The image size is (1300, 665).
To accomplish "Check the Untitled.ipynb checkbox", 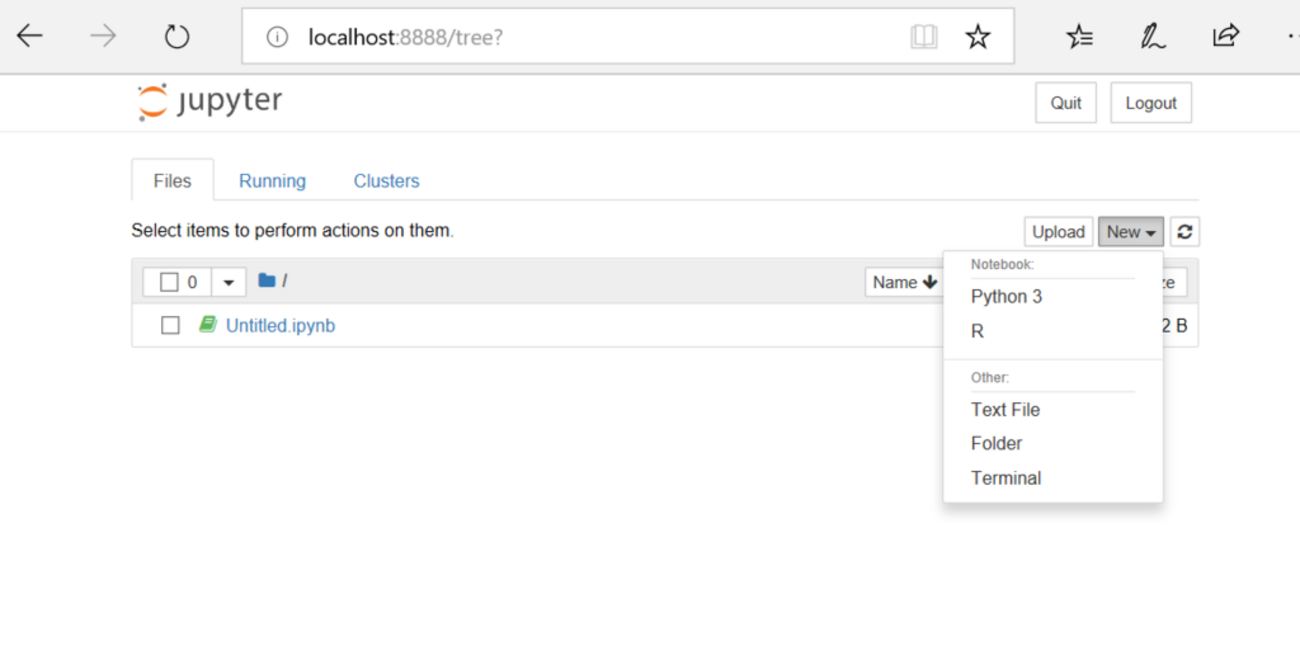I will pyautogui.click(x=171, y=326).
